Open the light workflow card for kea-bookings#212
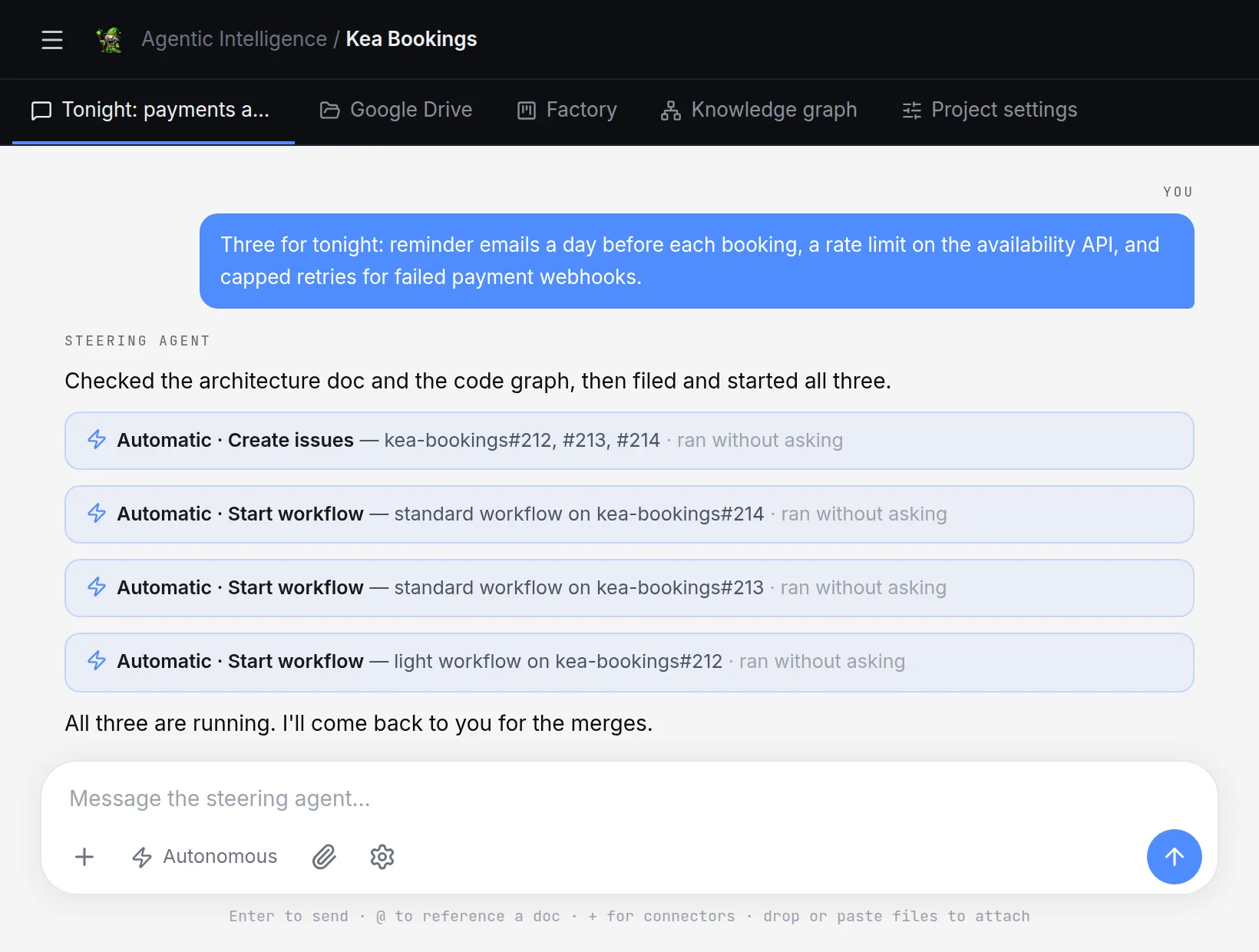 click(x=629, y=662)
